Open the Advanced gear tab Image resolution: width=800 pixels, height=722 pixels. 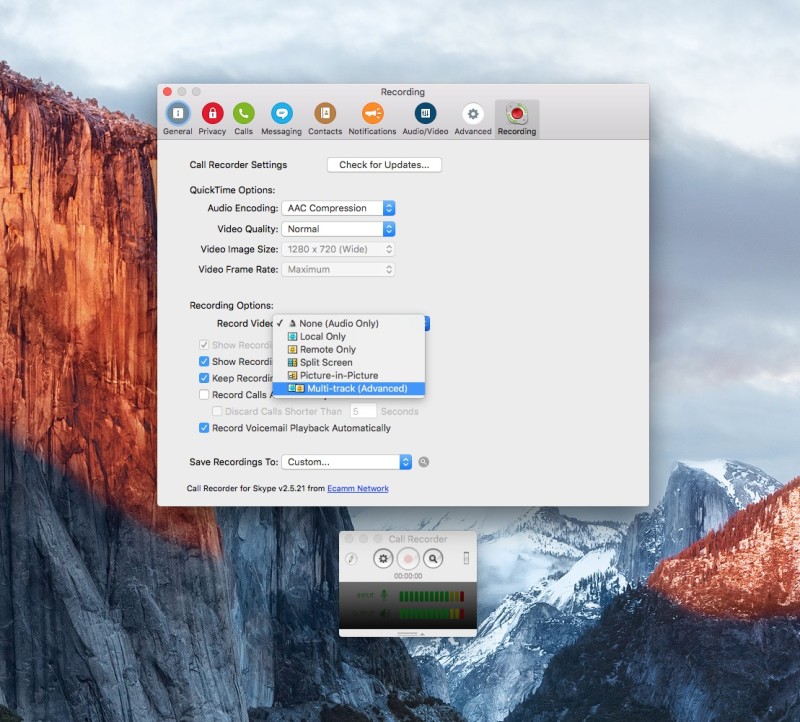click(x=473, y=118)
